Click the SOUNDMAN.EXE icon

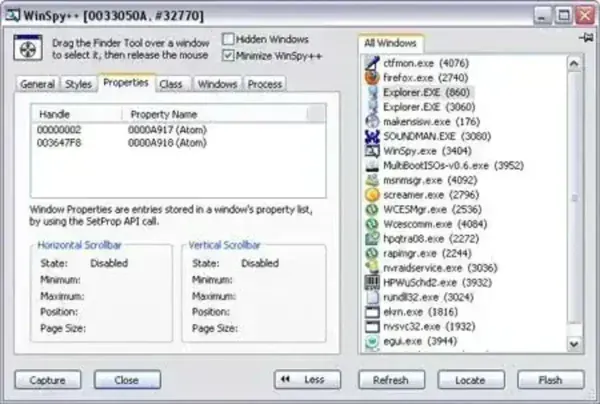tap(372, 136)
